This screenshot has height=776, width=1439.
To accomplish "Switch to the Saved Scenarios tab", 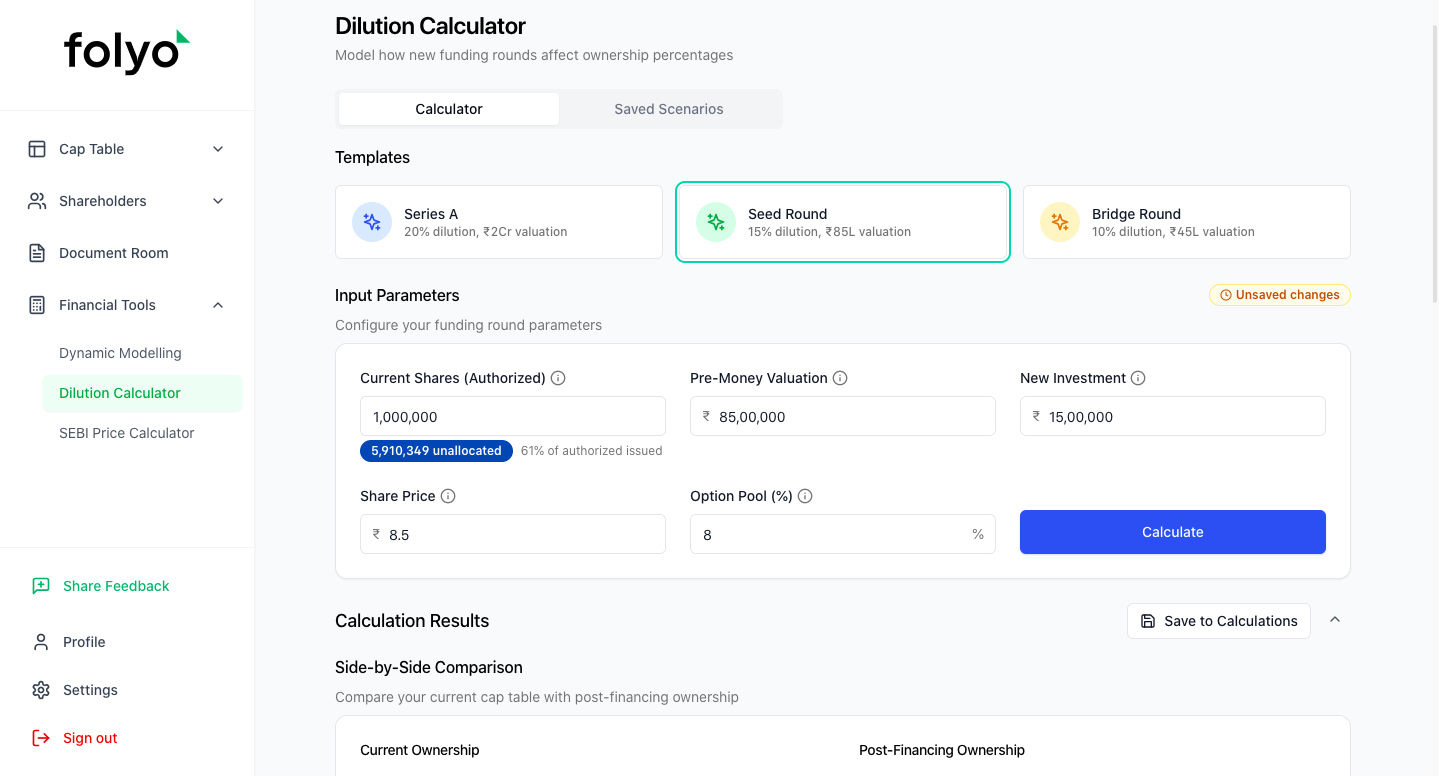I will click(669, 109).
